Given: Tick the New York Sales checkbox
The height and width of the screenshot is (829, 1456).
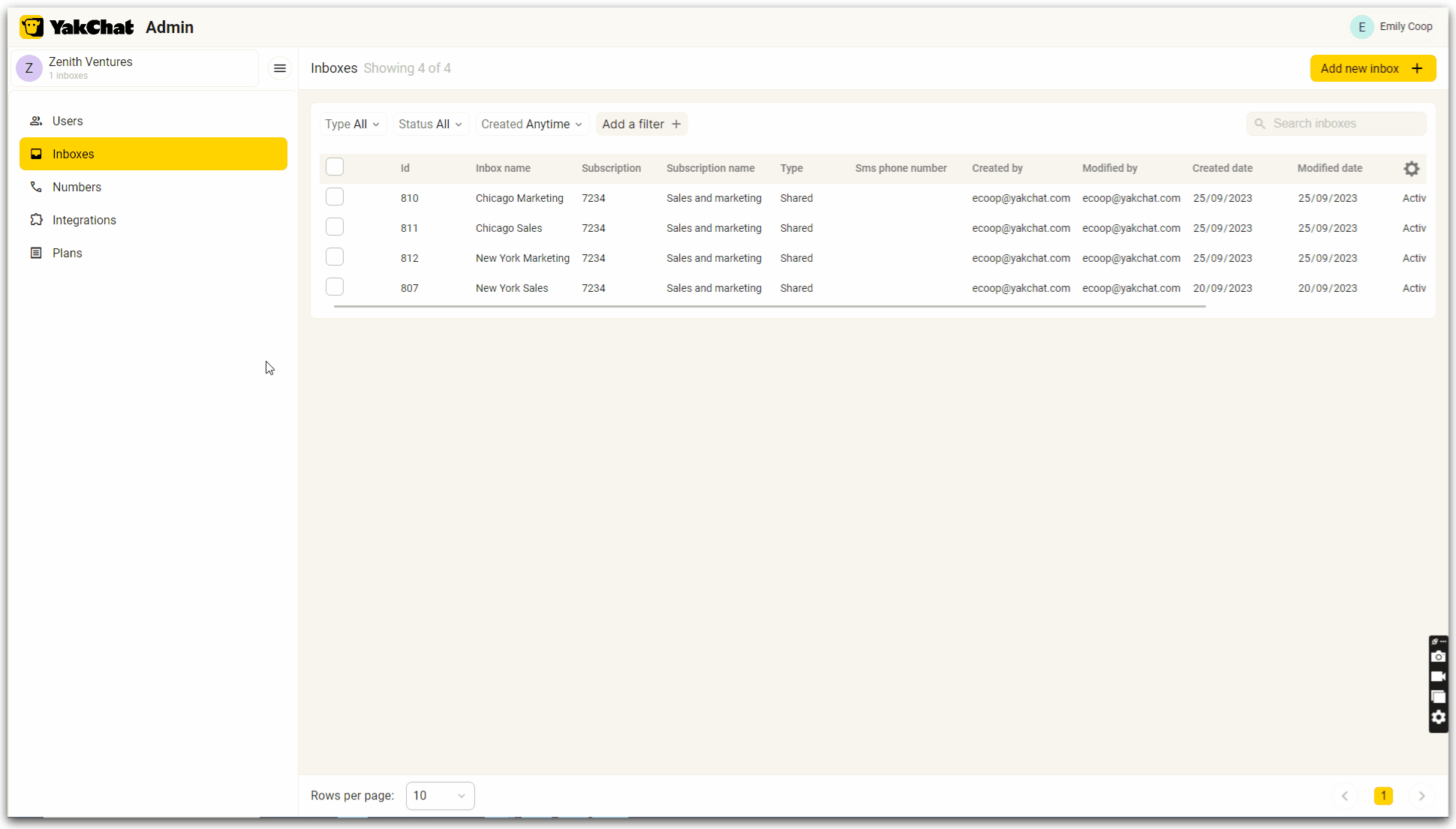Looking at the screenshot, I should (x=335, y=287).
